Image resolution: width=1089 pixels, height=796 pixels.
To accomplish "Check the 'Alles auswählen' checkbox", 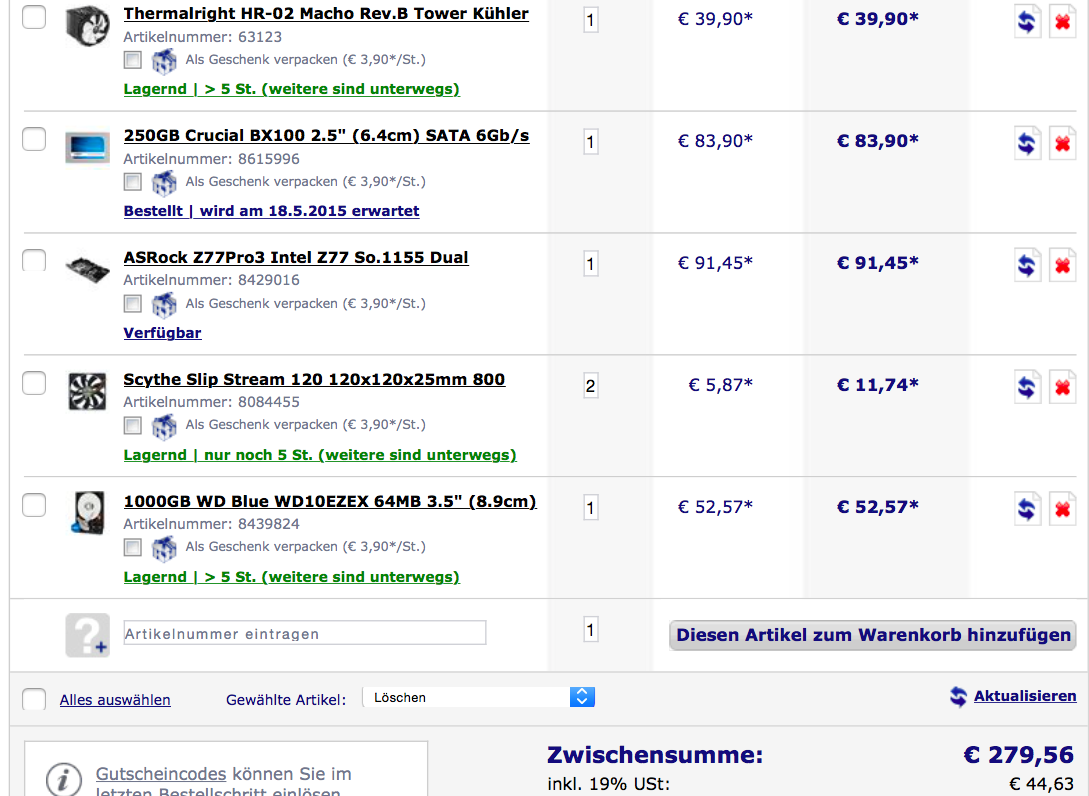I will coord(34,699).
